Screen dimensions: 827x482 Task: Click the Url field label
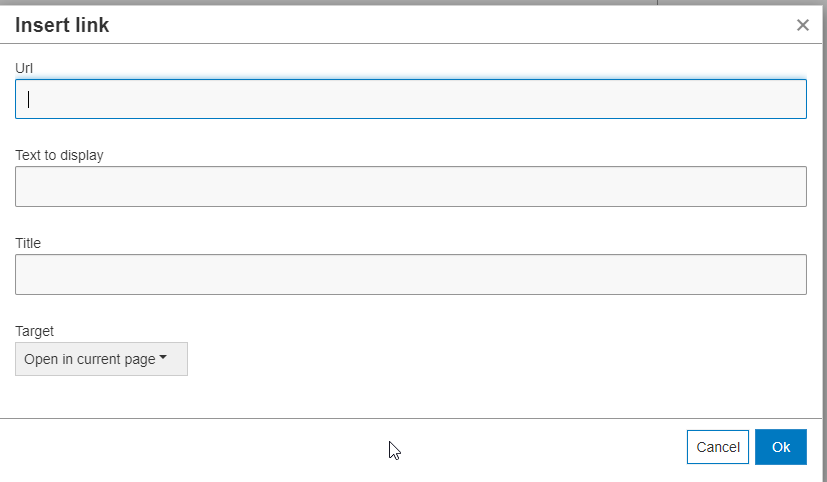pyautogui.click(x=25, y=67)
